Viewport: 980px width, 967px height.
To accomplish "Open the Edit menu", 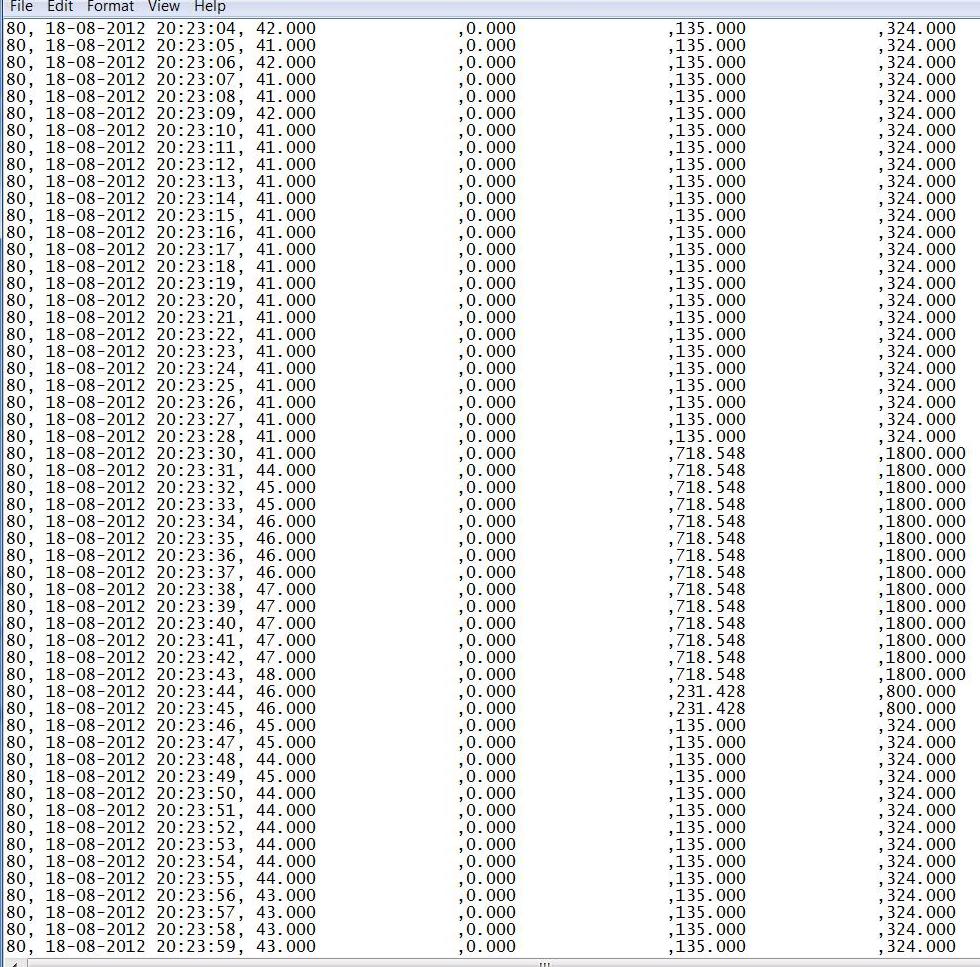I will tap(60, 6).
